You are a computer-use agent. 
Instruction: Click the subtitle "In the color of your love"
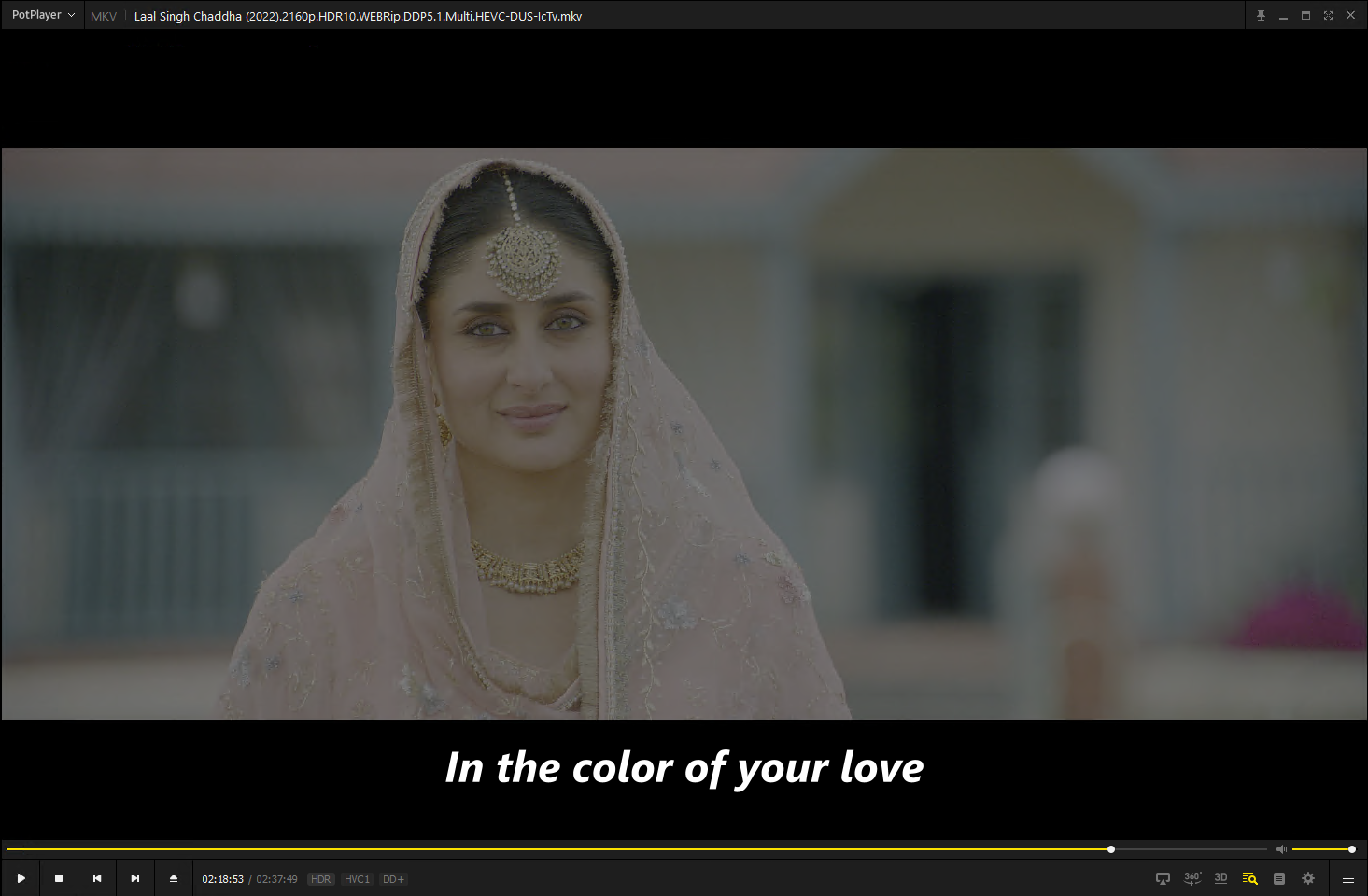(684, 768)
